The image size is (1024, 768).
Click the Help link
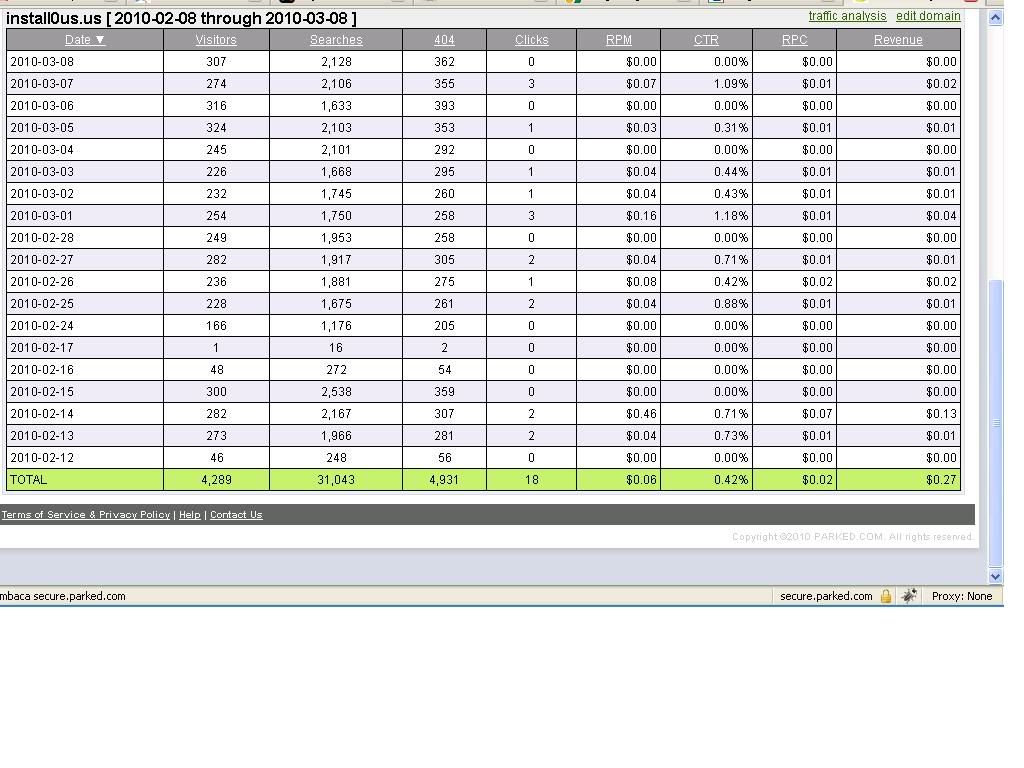click(x=189, y=514)
